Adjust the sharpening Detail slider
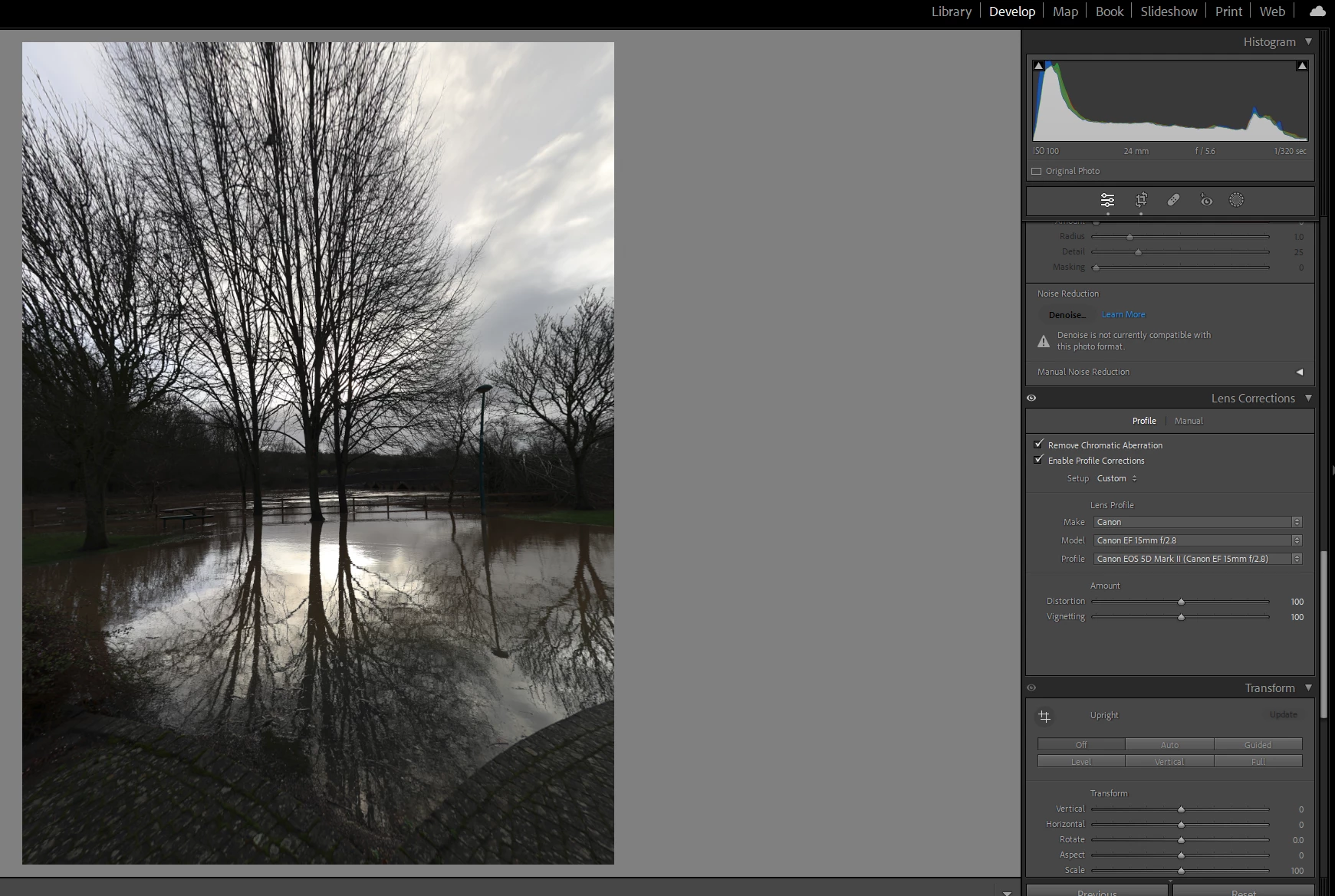 point(1180,252)
